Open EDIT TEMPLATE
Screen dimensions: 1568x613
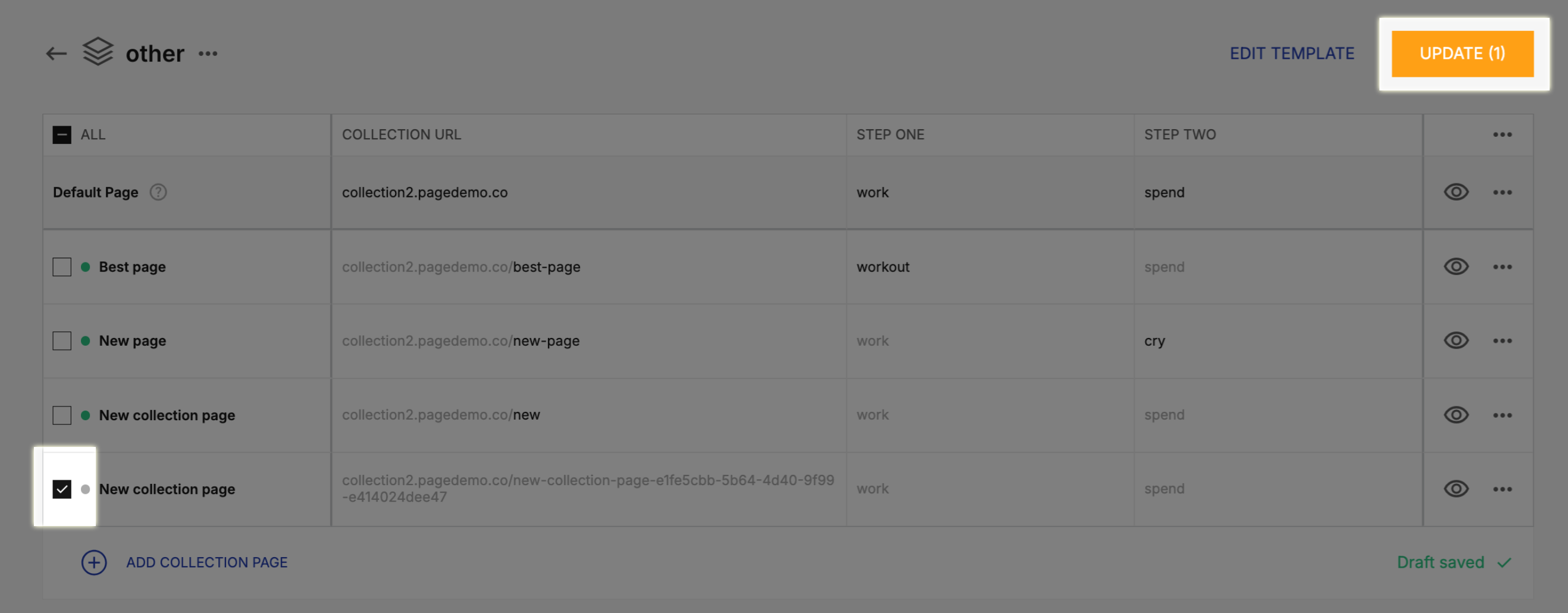(1291, 54)
